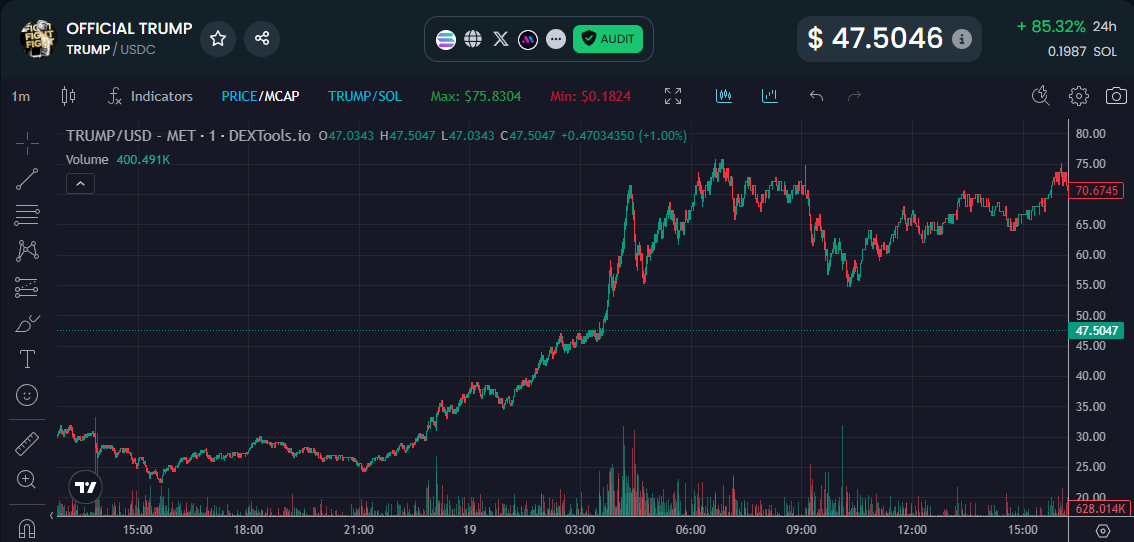Screen dimensions: 1134x542
Task: Open the Indicators menu
Action: pyautogui.click(x=150, y=96)
